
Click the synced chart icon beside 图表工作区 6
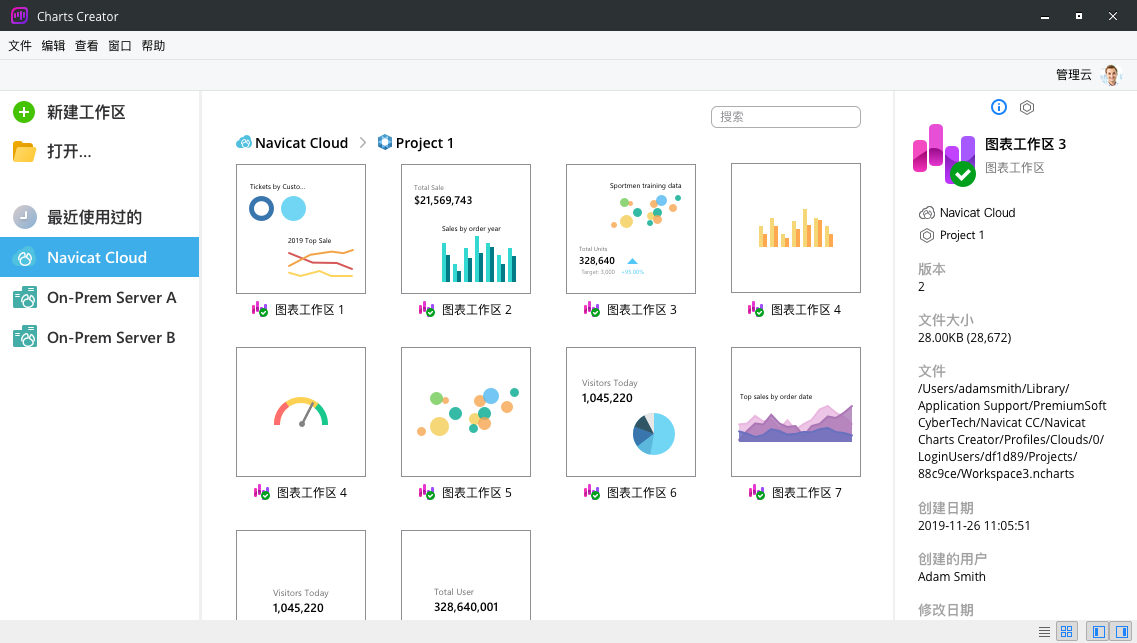(x=592, y=492)
